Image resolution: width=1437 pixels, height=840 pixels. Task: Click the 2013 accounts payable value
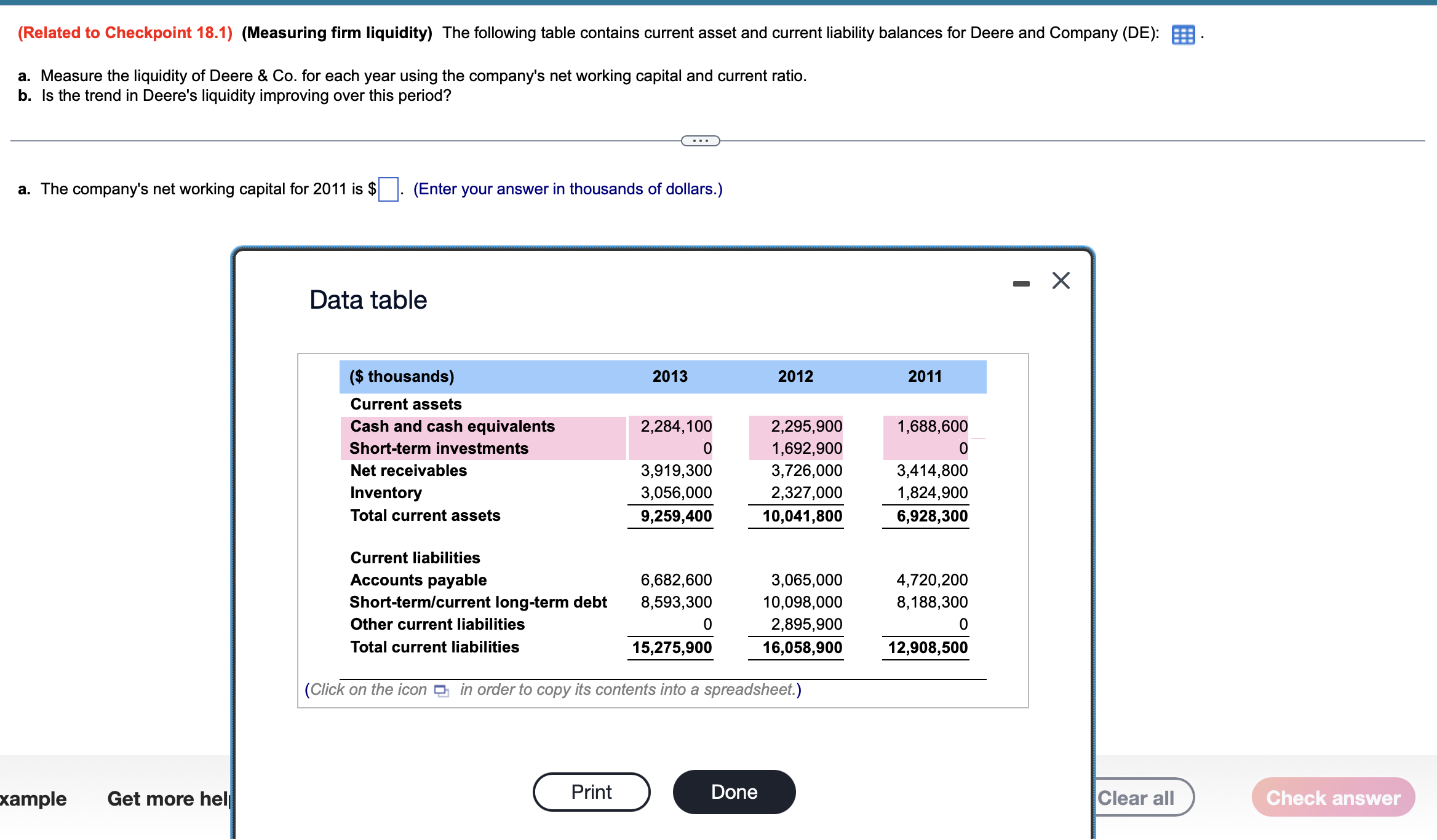(675, 580)
